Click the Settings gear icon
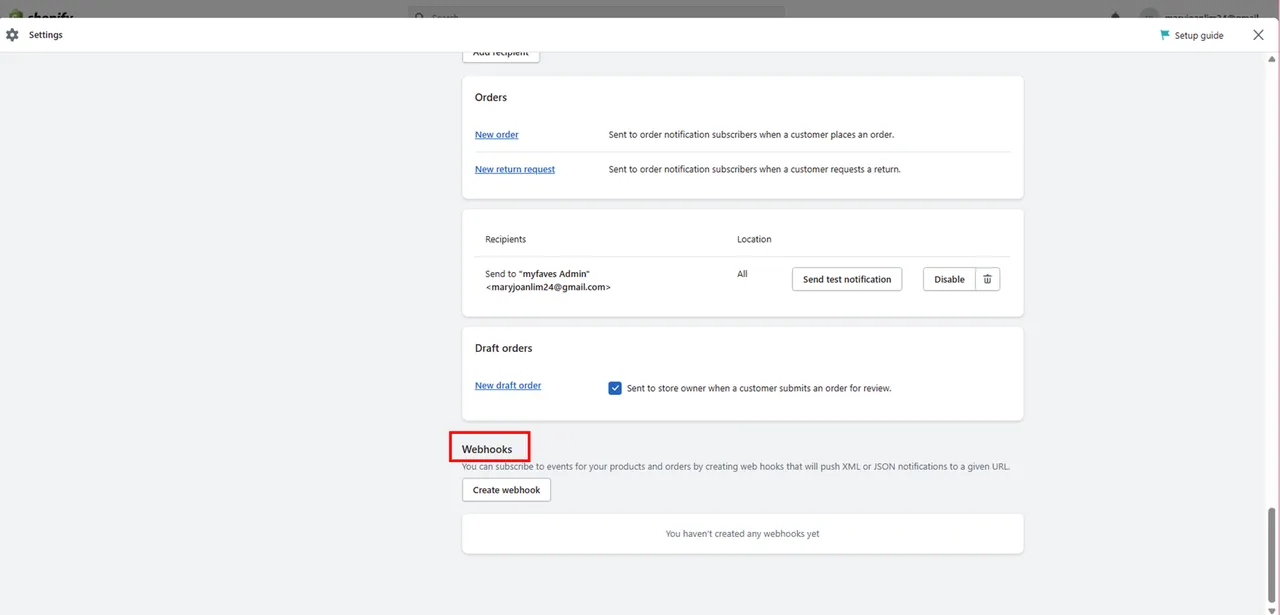Screen dimensions: 1280x615 [12, 35]
